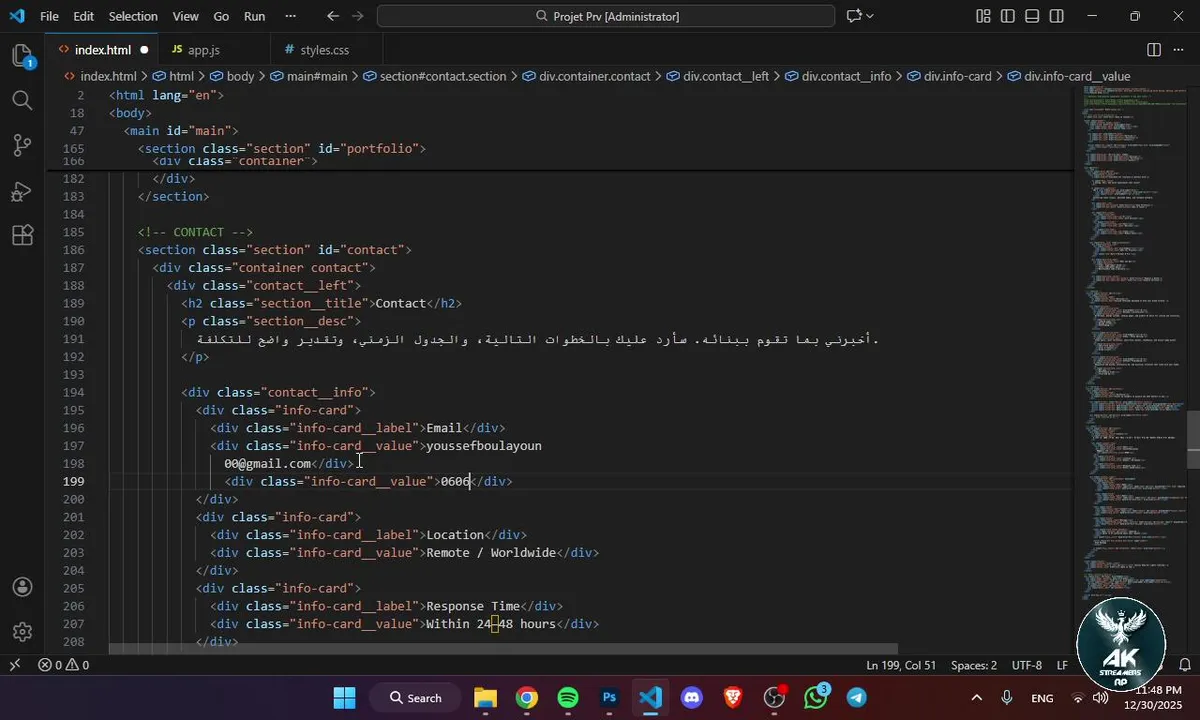
Task: Select the index.html editor tab
Action: pos(101,50)
